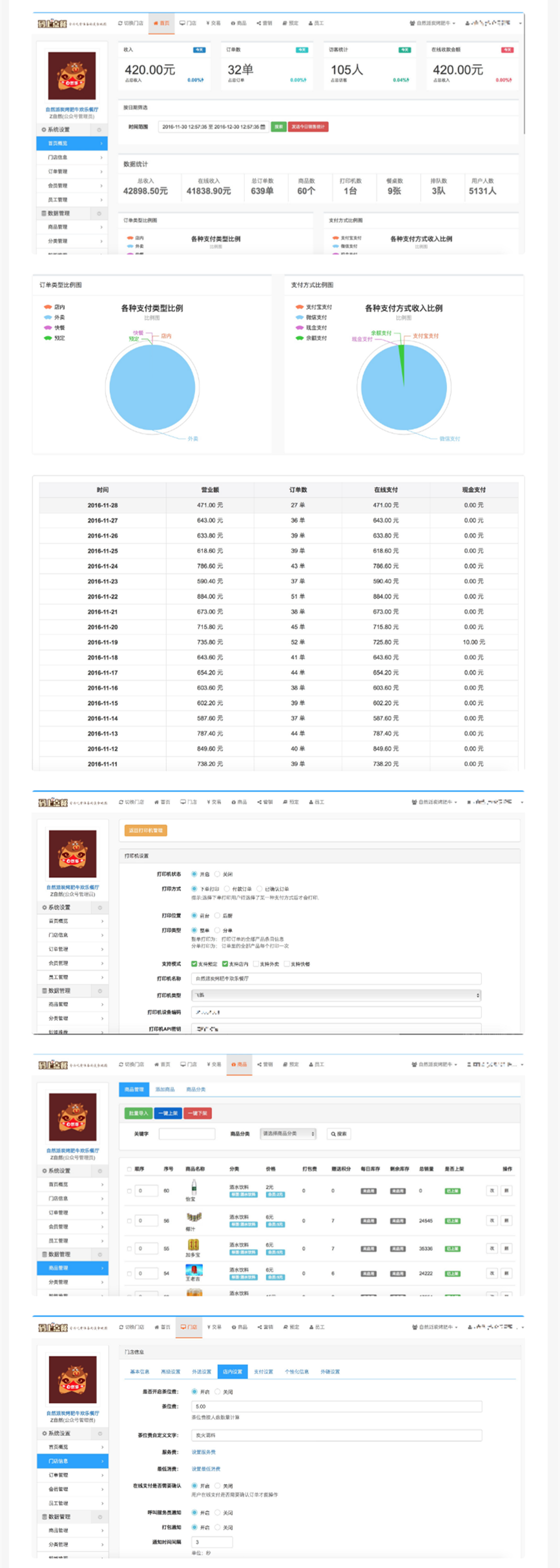Click 怡宝 water bottle product thumbnail
Image resolution: width=560 pixels, height=1568 pixels.
(193, 1186)
